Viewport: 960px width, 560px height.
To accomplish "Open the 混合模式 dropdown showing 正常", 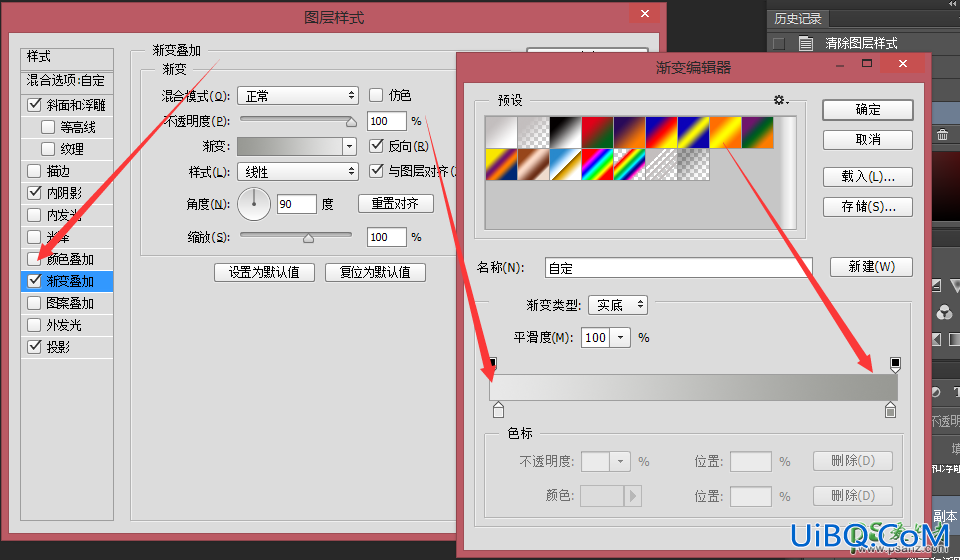I will [x=298, y=95].
